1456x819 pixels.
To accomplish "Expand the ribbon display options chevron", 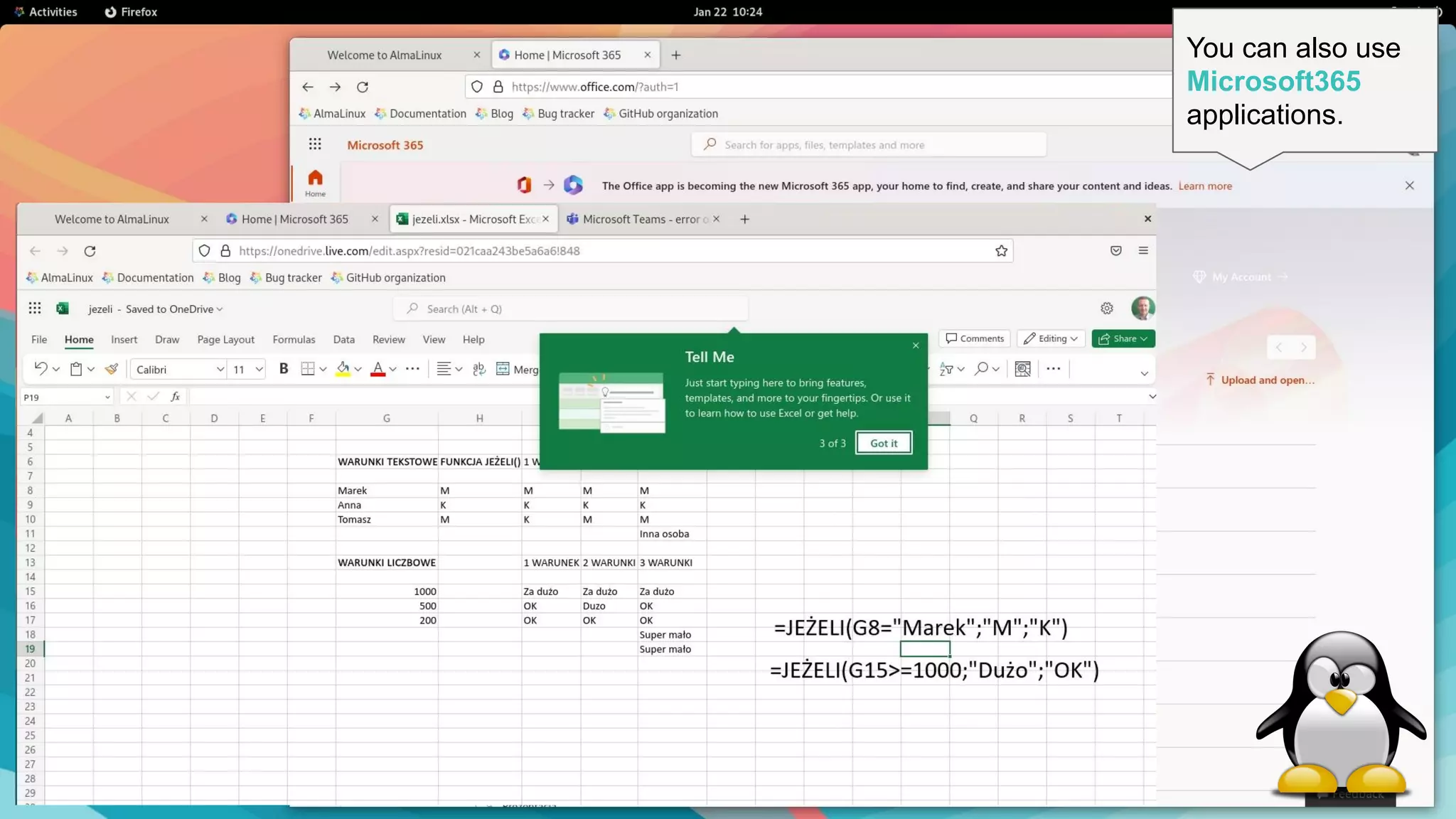I will pyautogui.click(x=1144, y=373).
